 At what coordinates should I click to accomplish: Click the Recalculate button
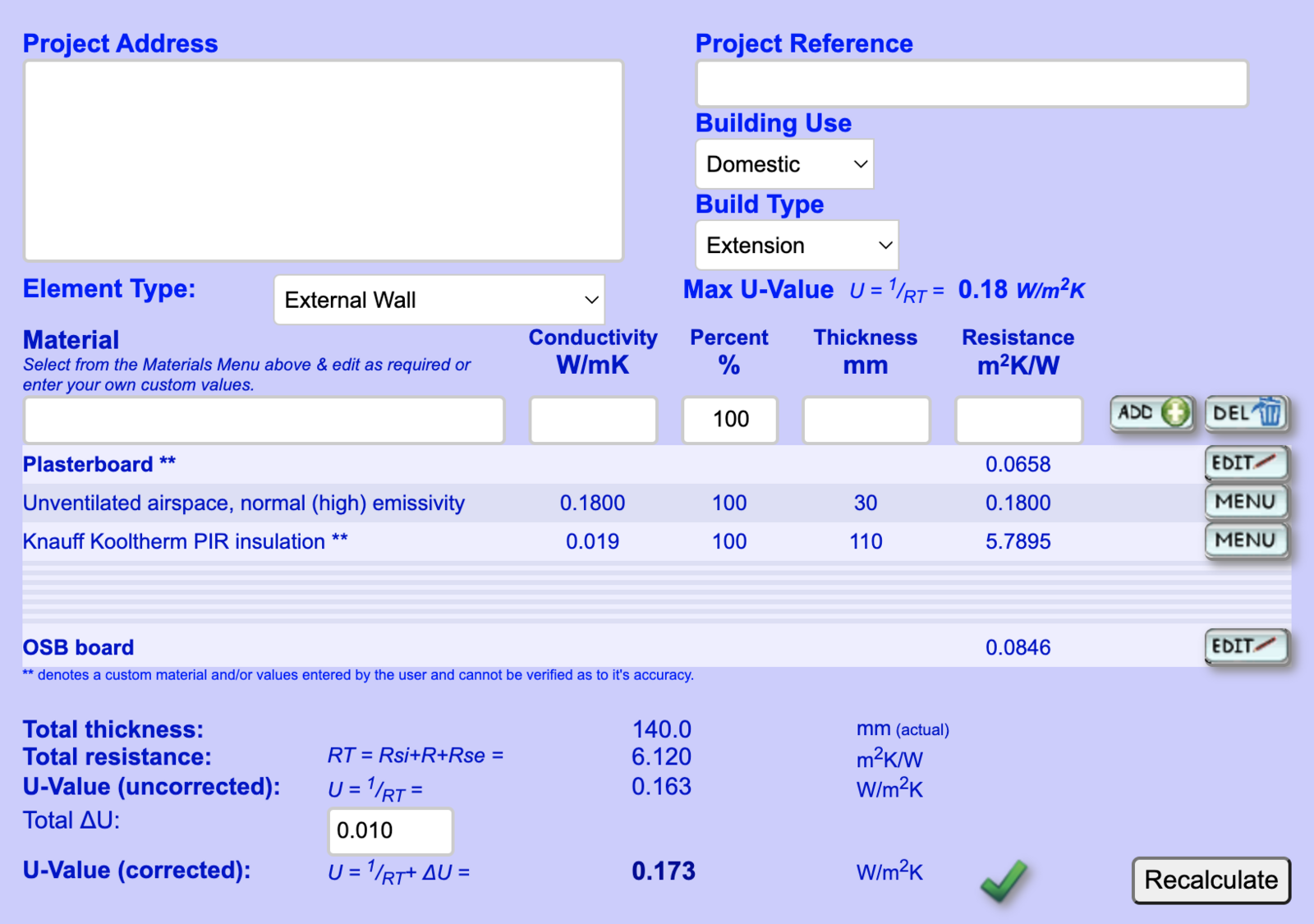(1211, 880)
